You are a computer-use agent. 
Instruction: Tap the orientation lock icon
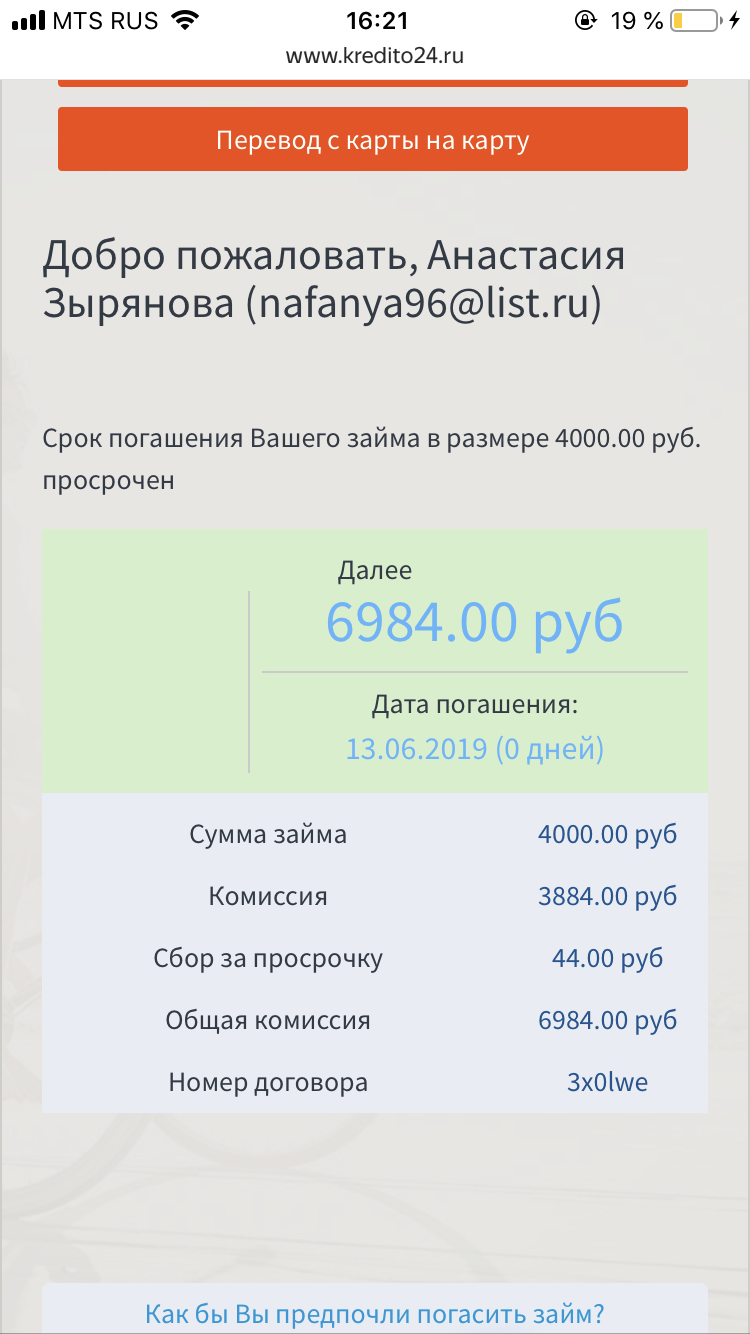click(585, 20)
